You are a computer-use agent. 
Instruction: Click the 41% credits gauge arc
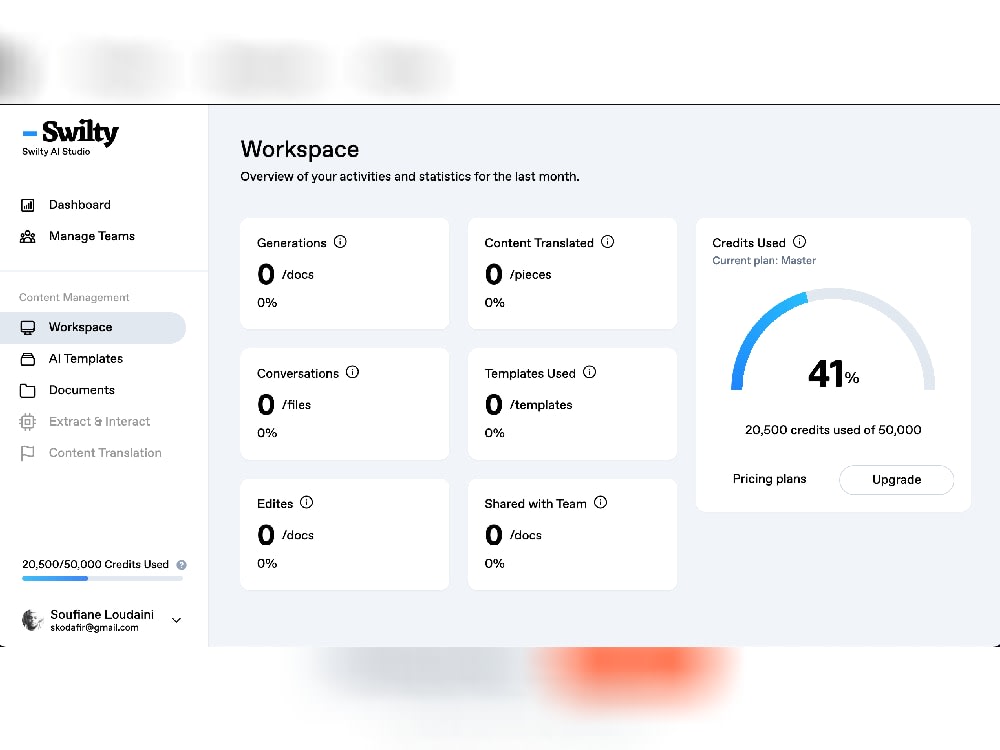(832, 339)
